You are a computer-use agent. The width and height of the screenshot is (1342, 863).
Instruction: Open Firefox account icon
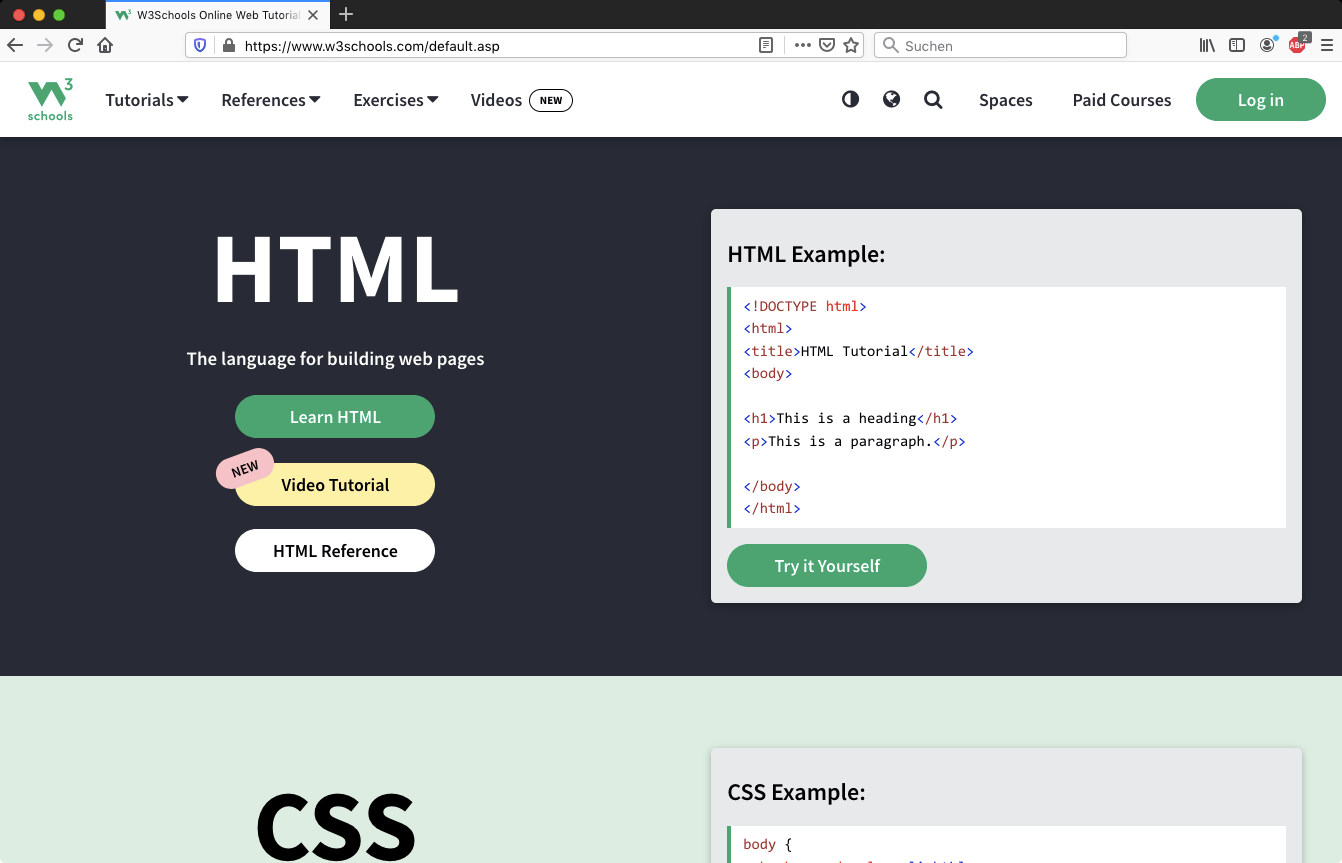coord(1267,45)
